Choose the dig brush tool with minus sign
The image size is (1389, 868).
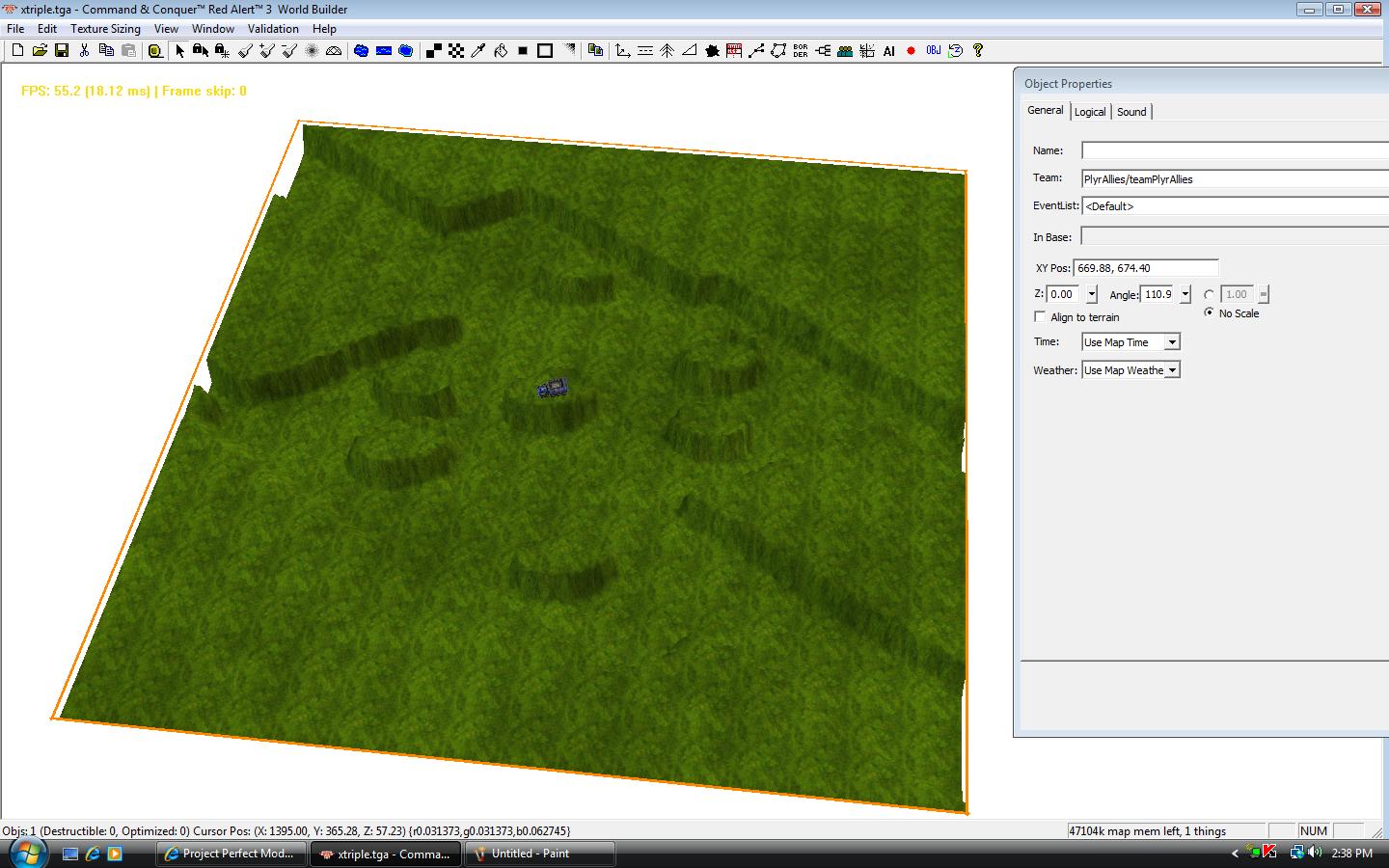coord(288,50)
